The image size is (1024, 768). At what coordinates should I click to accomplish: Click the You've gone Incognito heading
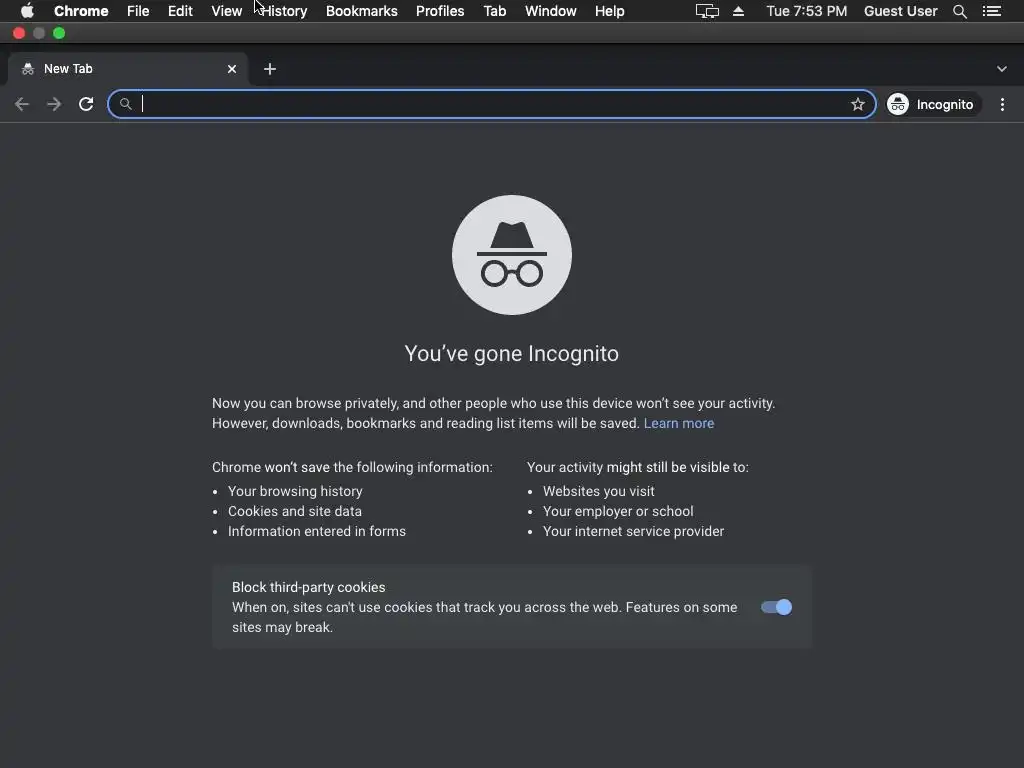point(511,353)
